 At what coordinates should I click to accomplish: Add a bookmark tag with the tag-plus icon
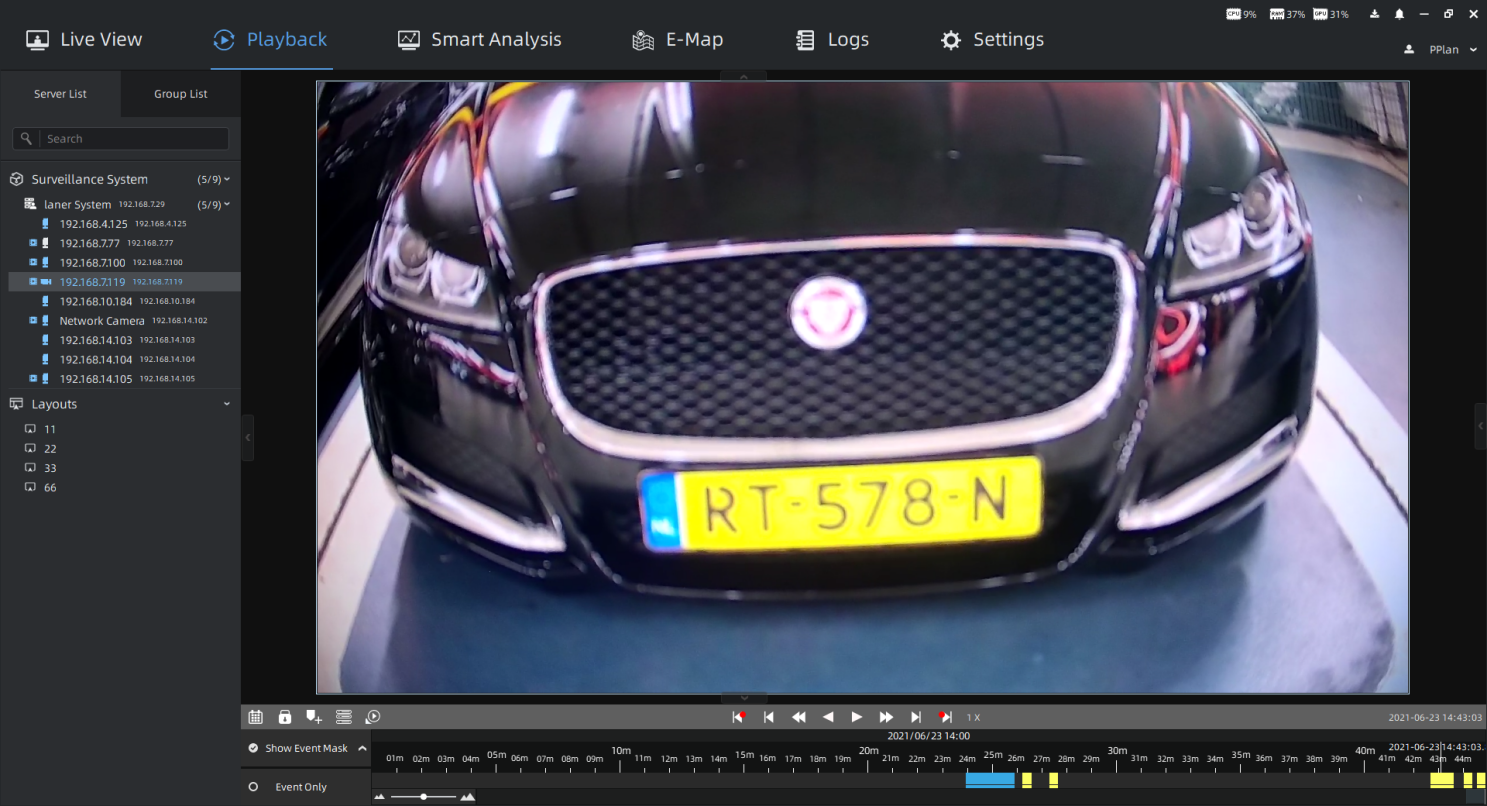314,717
